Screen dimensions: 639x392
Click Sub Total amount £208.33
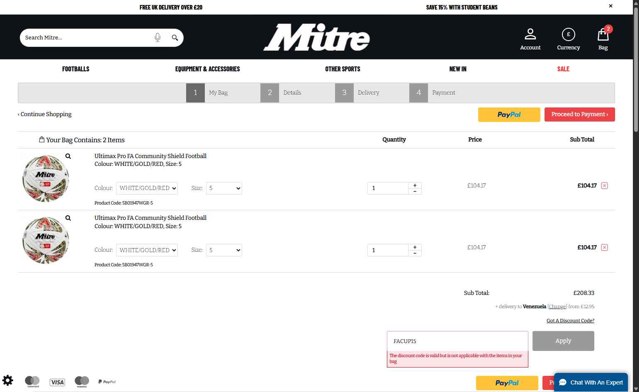(584, 293)
